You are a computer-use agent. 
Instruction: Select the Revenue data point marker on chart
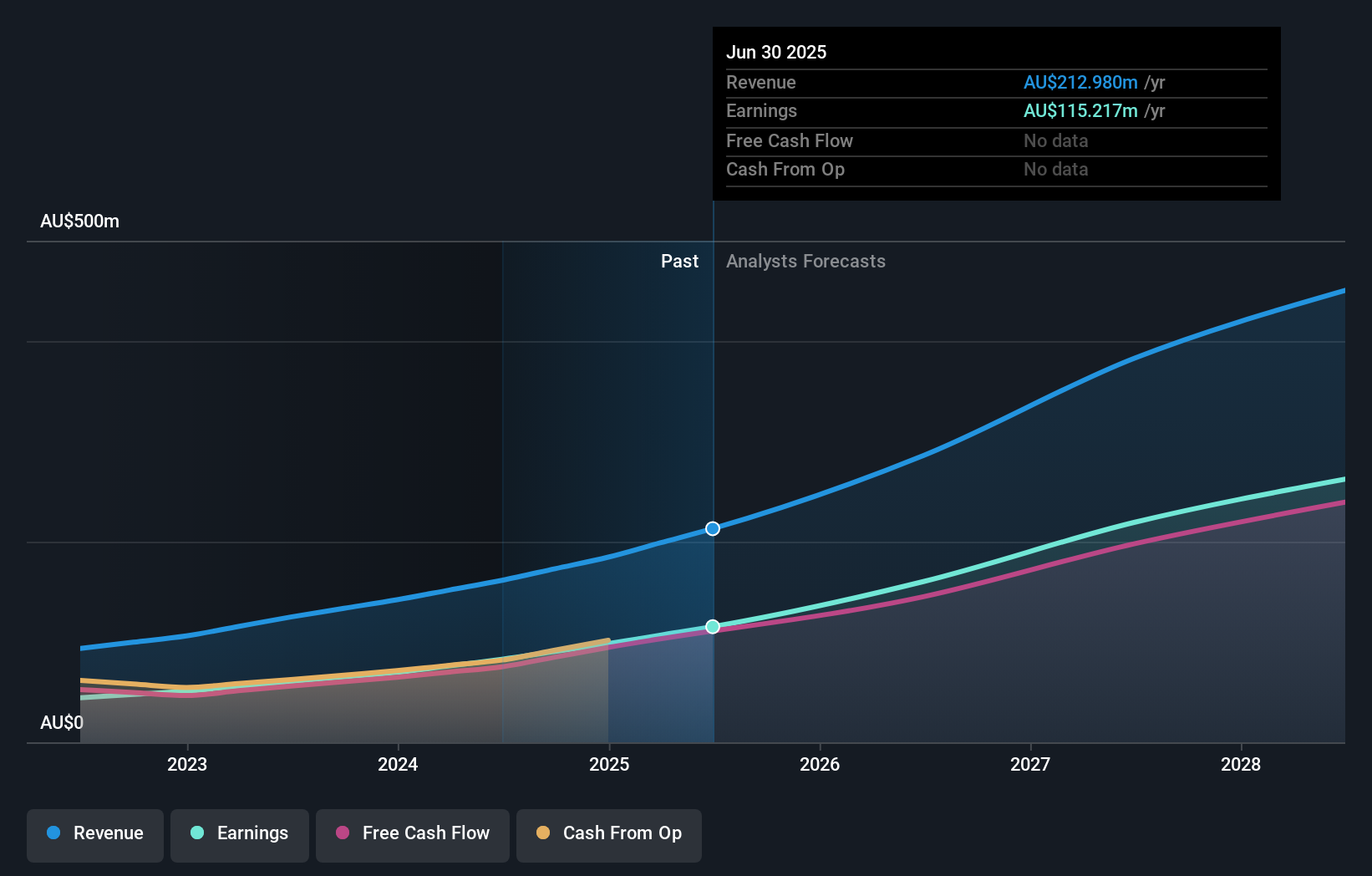712,528
